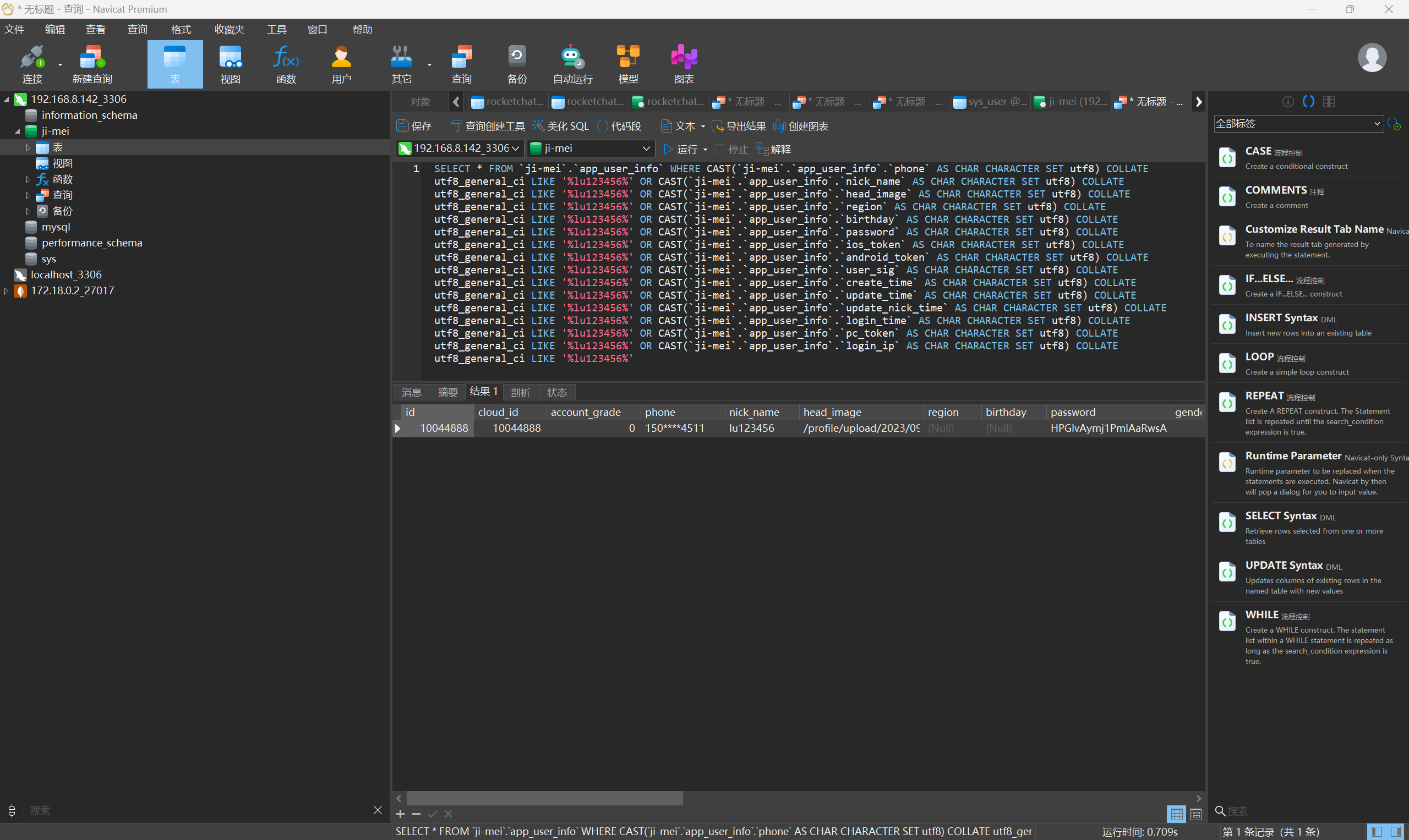Screen dimensions: 1409x840
Task: Click the 保存 save button
Action: tap(414, 126)
